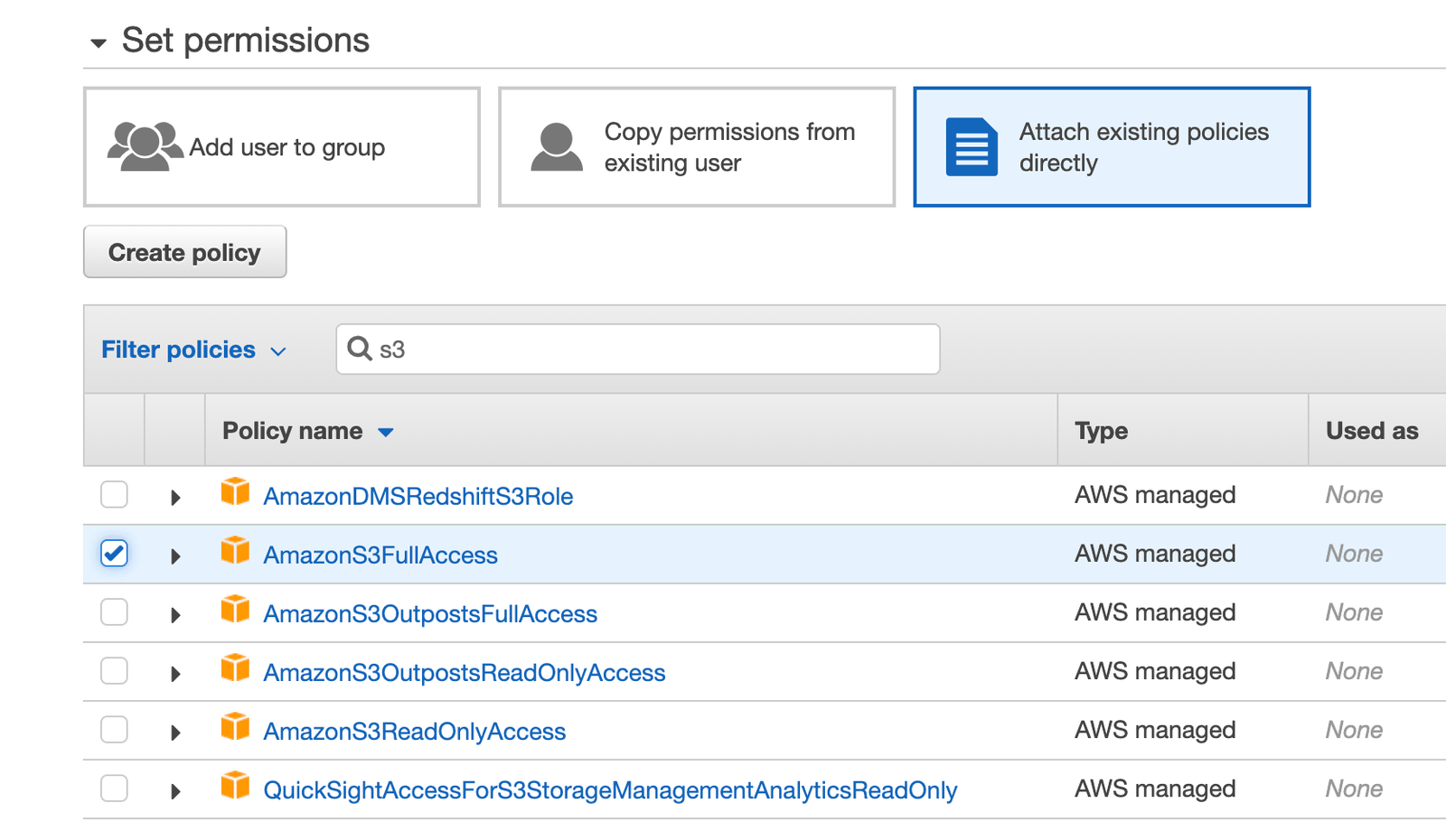Open the AmazonS3FullAccess policy link
1446x840 pixels.
pyautogui.click(x=380, y=555)
